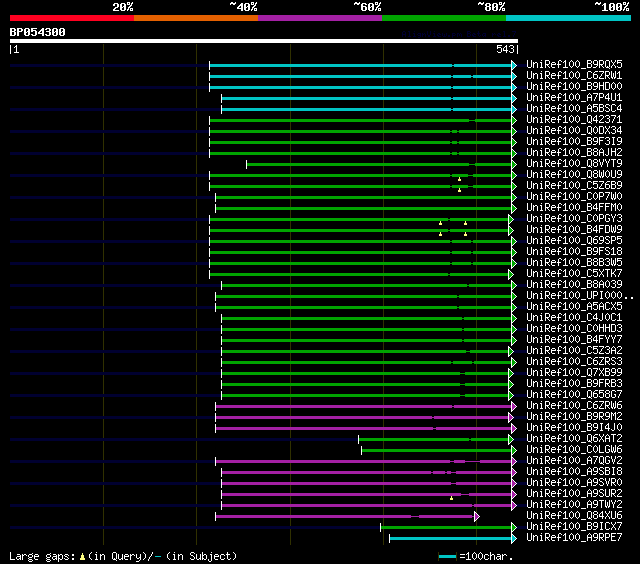Click the truncated UniRef100_UPI000.. label
This screenshot has width=640, height=564.
click(x=580, y=296)
